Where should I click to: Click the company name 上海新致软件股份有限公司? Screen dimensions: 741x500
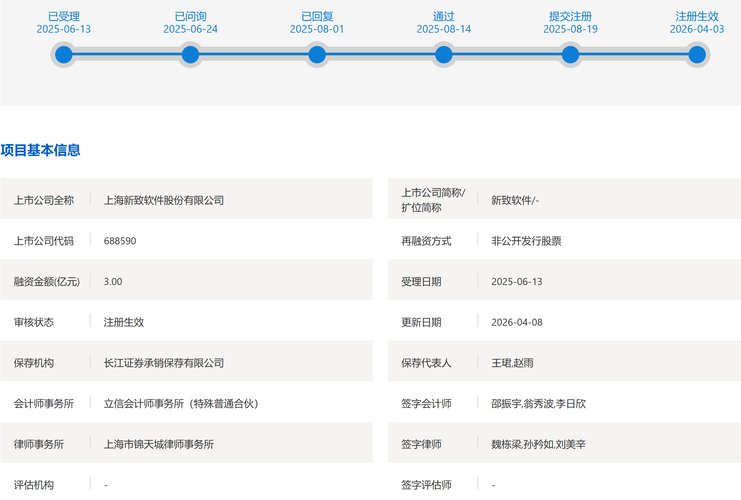tap(164, 200)
